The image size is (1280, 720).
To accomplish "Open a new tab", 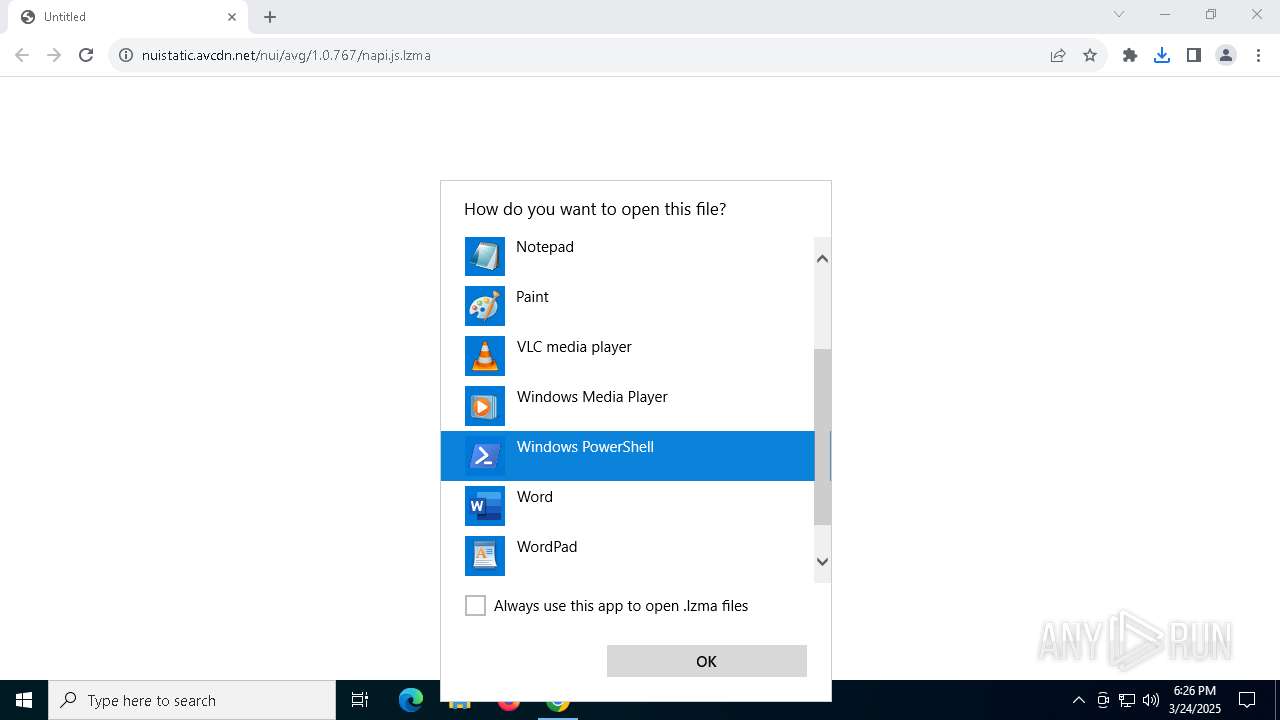I will click(x=270, y=17).
